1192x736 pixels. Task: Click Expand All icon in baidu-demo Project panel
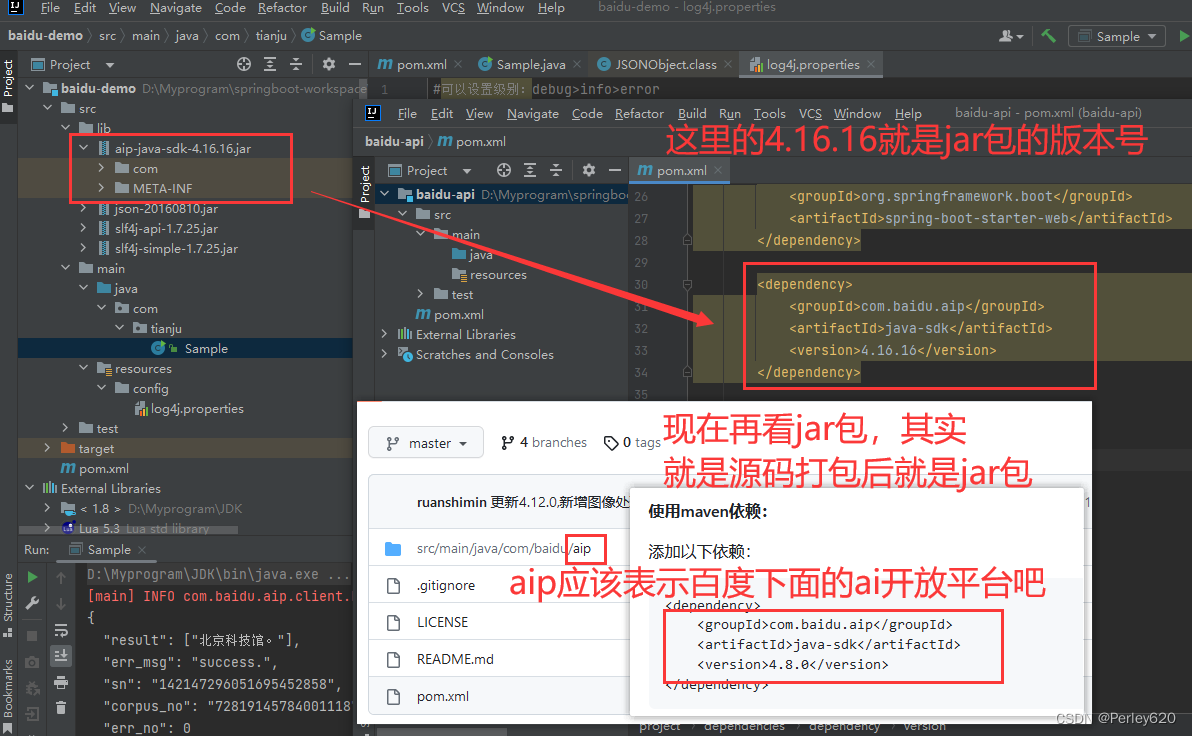click(x=270, y=65)
